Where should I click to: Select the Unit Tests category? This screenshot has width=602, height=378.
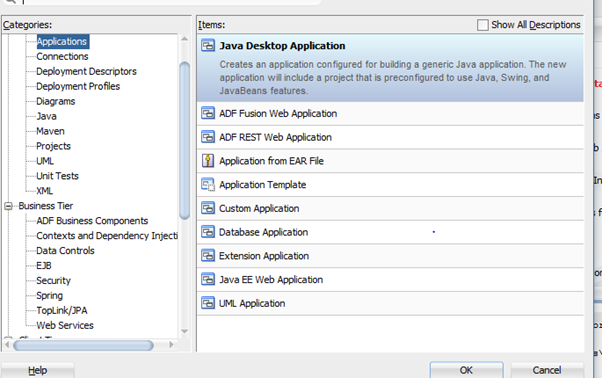(x=57, y=176)
